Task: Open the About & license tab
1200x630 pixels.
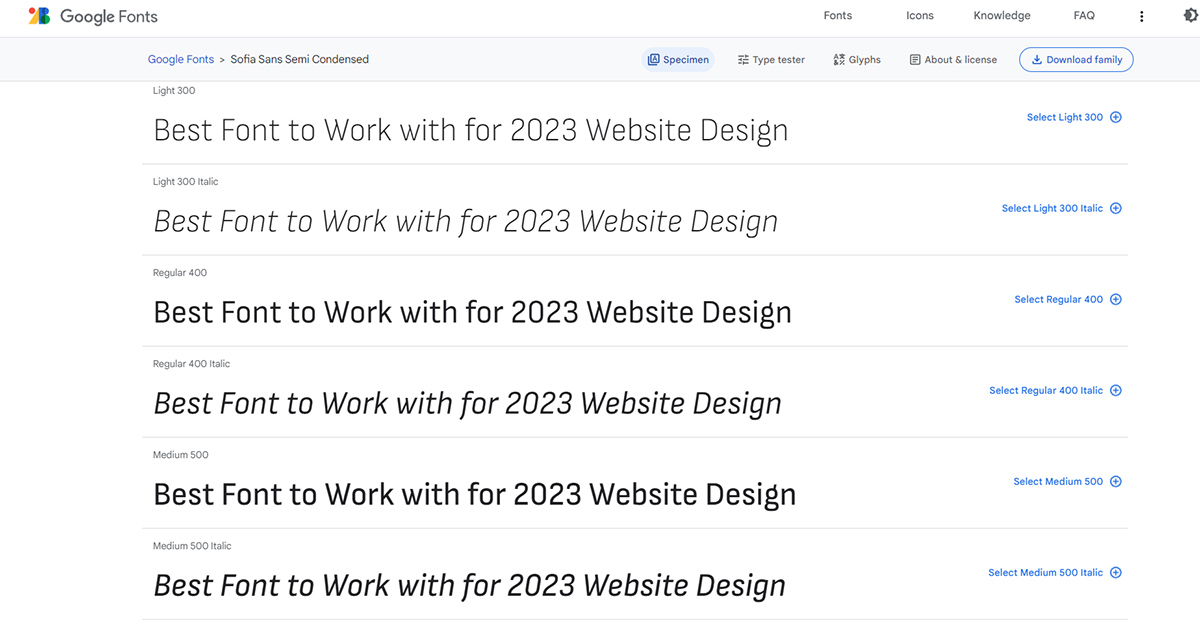Action: tap(953, 60)
